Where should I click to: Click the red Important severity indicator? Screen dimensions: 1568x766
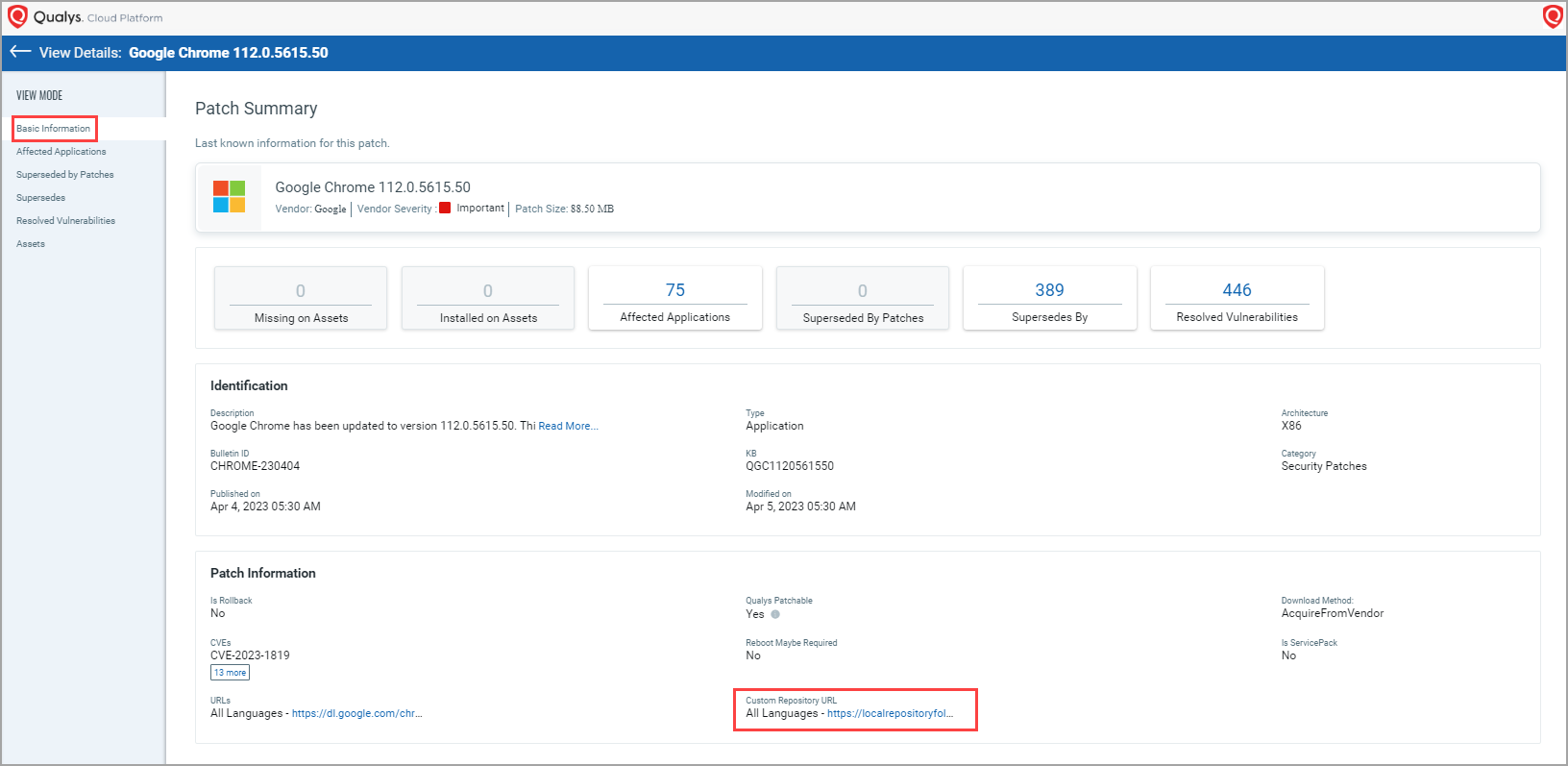pyautogui.click(x=445, y=208)
